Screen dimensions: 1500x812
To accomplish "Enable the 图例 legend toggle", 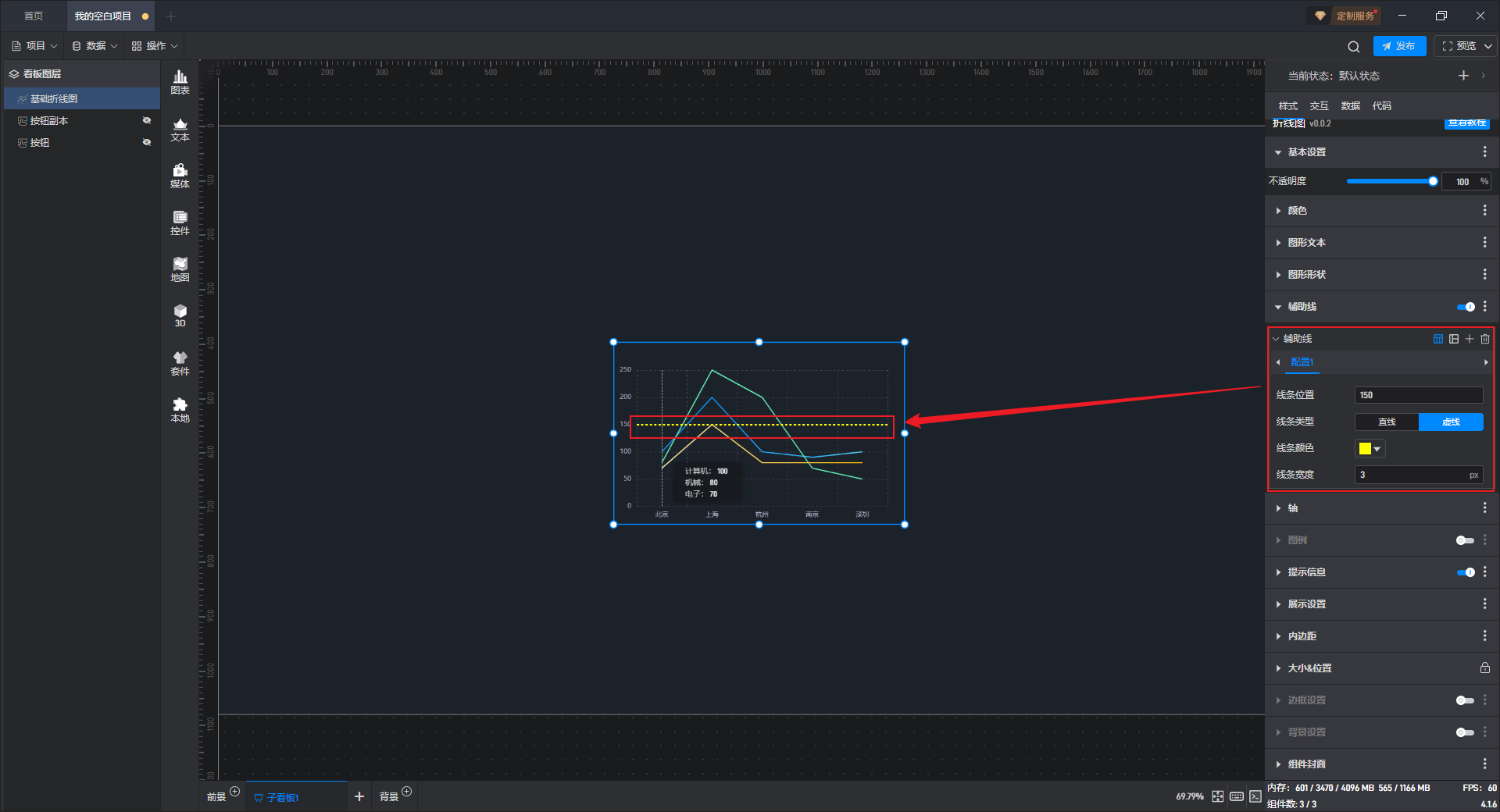I will pos(1465,540).
